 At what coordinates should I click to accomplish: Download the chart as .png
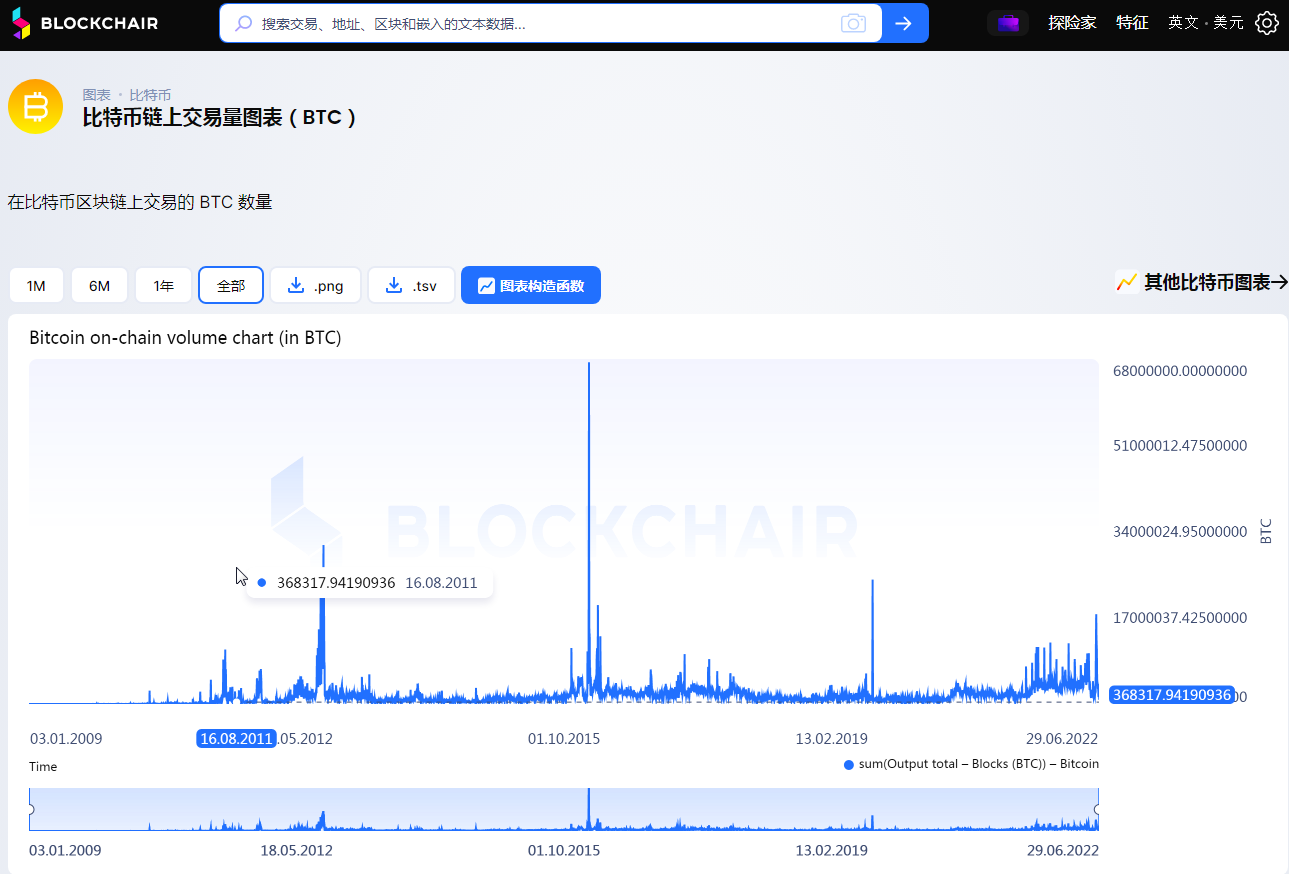(x=315, y=286)
